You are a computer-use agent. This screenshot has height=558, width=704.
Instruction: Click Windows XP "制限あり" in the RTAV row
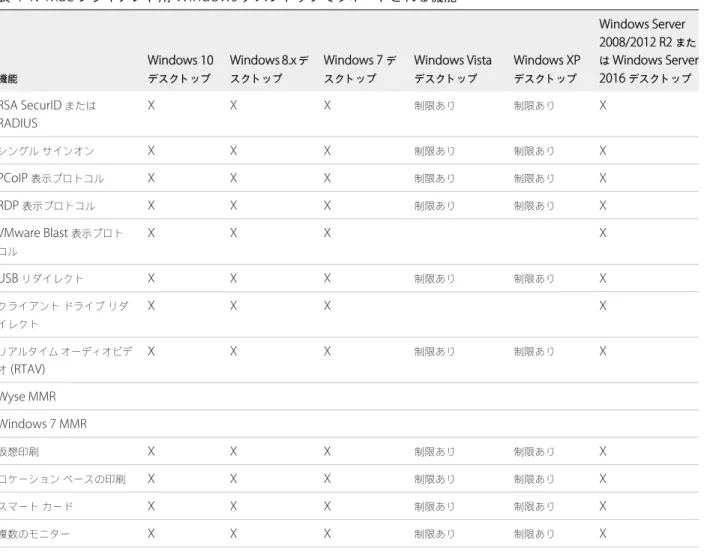[x=534, y=351]
